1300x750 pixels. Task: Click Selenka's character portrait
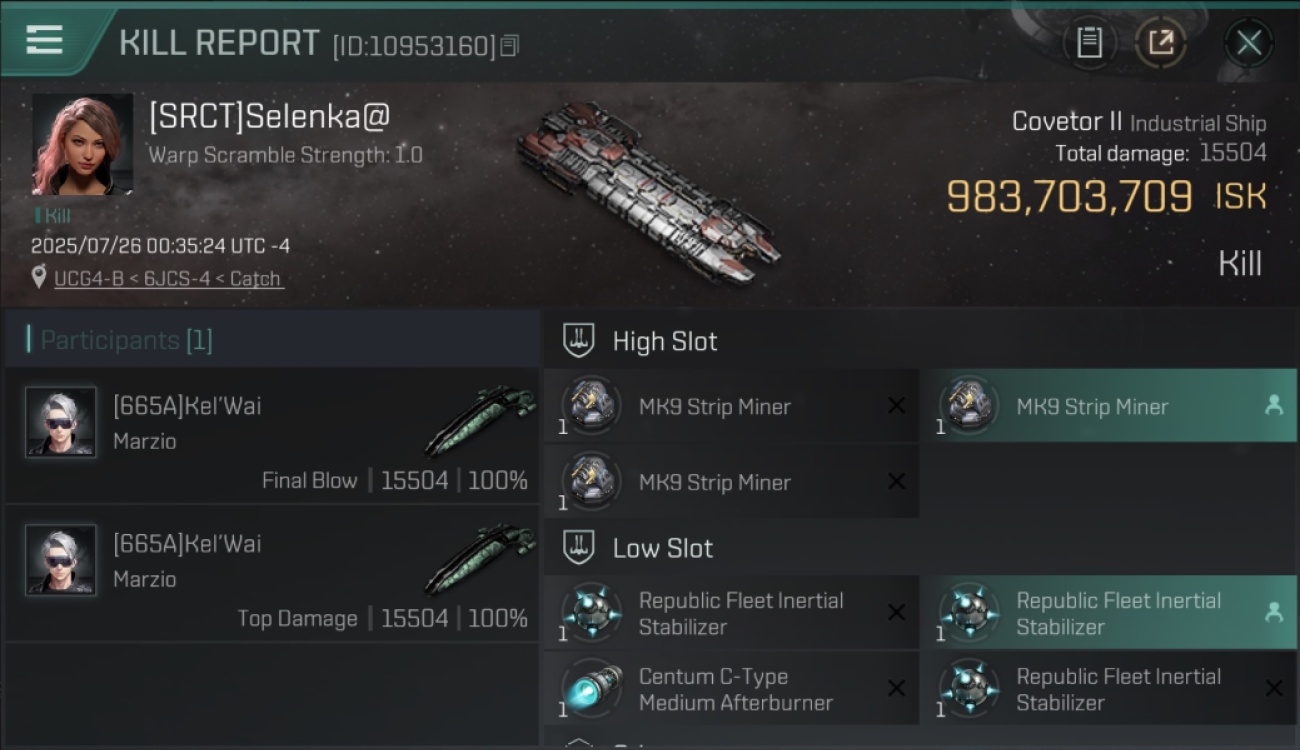click(82, 145)
